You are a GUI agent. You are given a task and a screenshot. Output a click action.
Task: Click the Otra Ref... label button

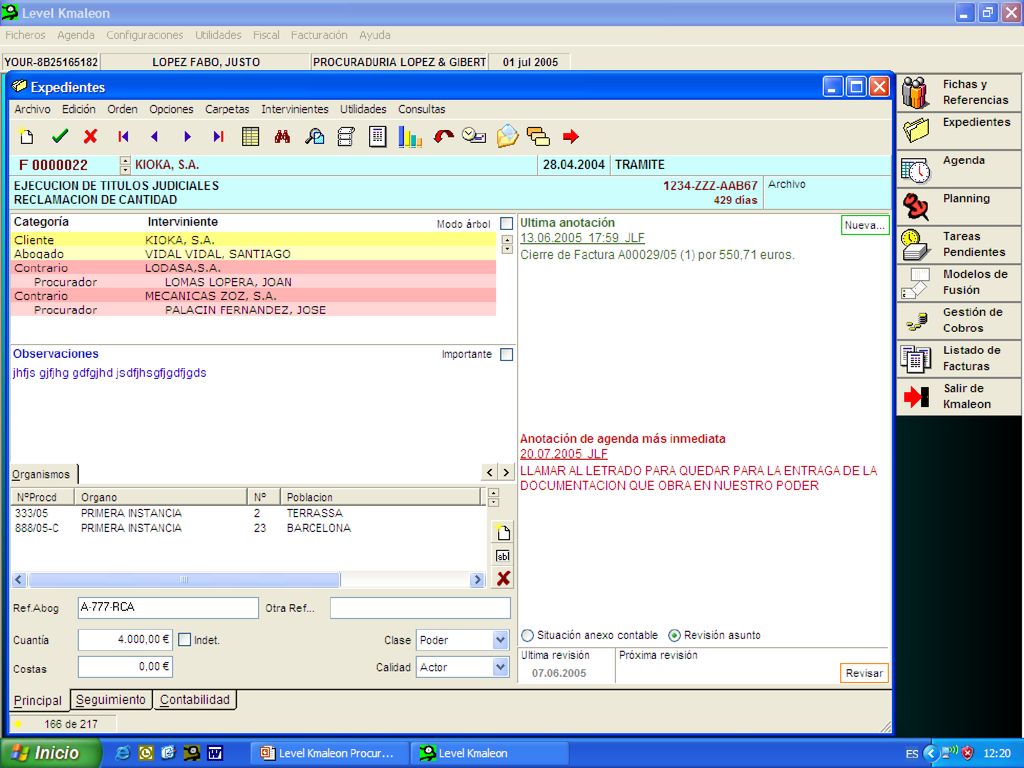tap(290, 608)
